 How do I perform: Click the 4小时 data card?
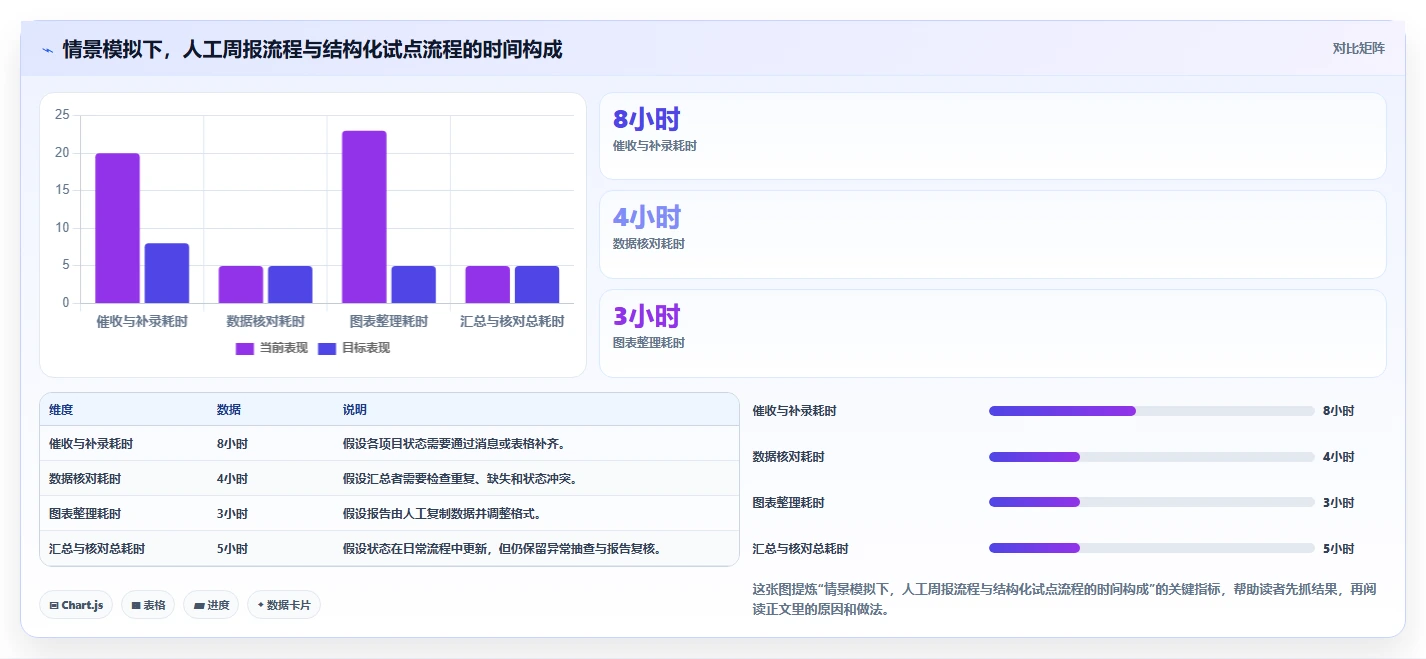click(992, 234)
